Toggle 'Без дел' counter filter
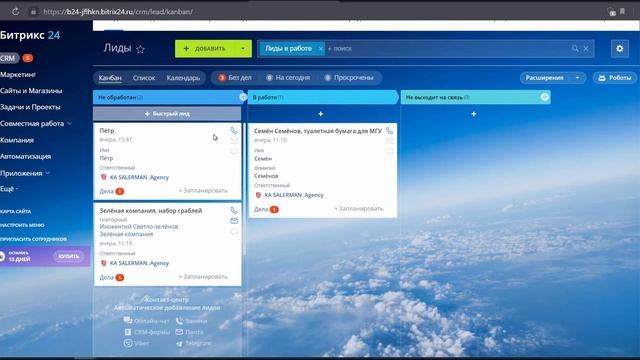Screen dimensions: 640x360 pos(235,78)
